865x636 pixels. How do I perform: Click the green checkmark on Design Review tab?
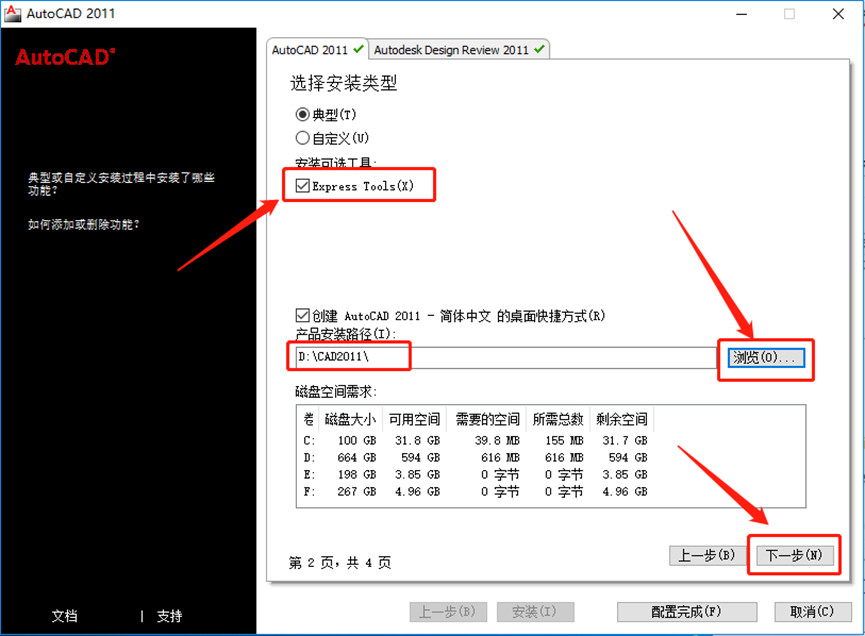pos(537,48)
